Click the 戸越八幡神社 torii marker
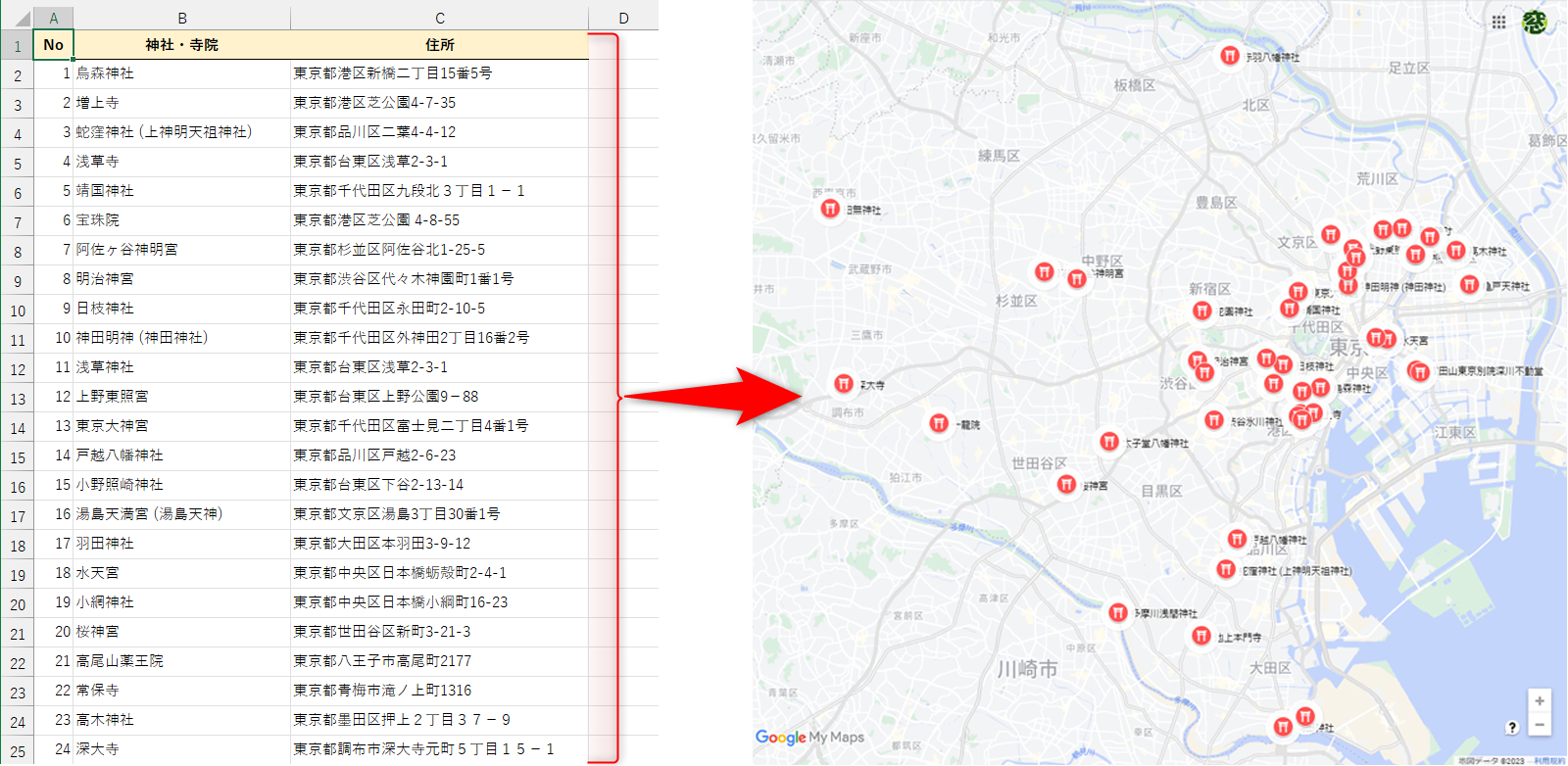 [1237, 539]
